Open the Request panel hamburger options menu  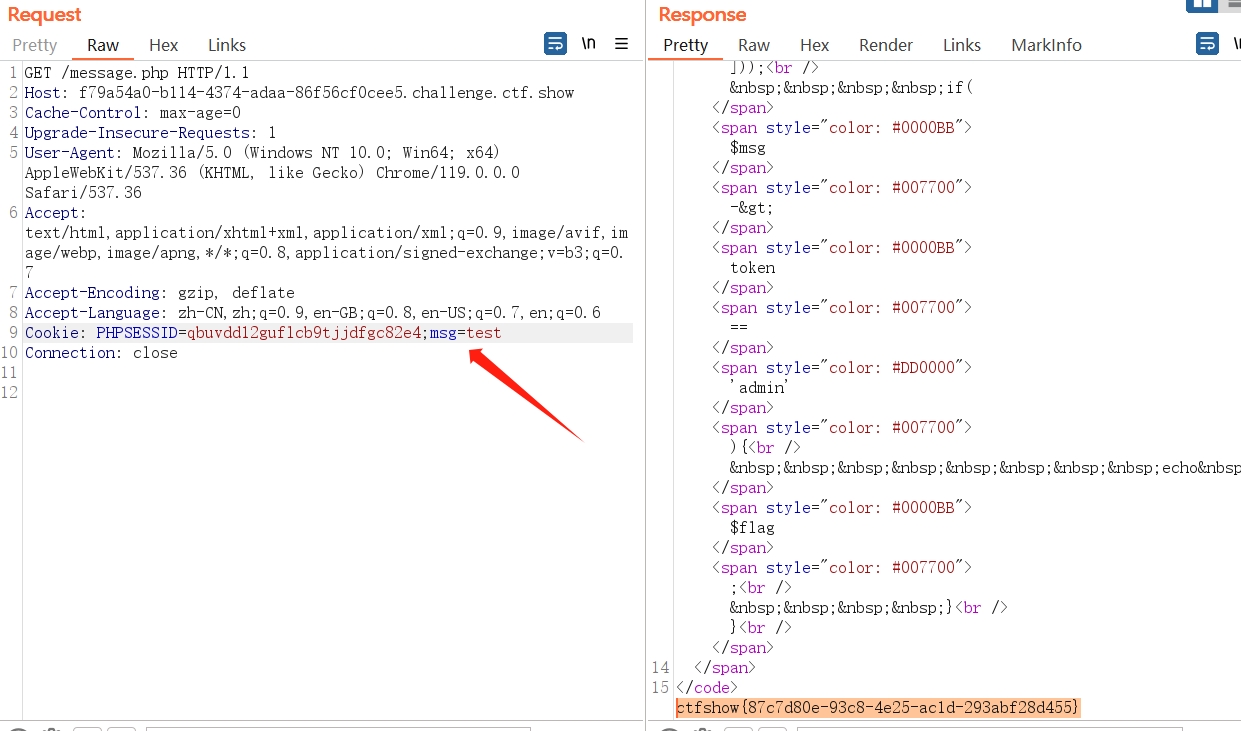pos(621,44)
